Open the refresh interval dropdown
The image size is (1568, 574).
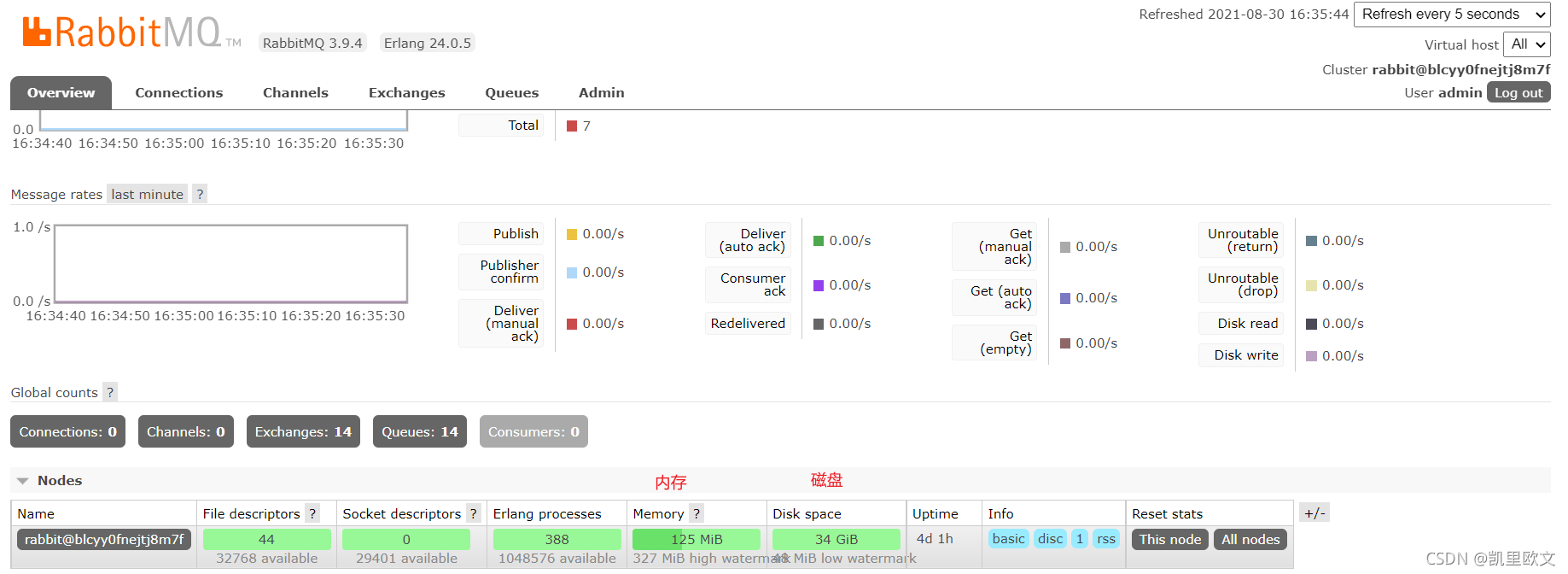coord(1452,15)
